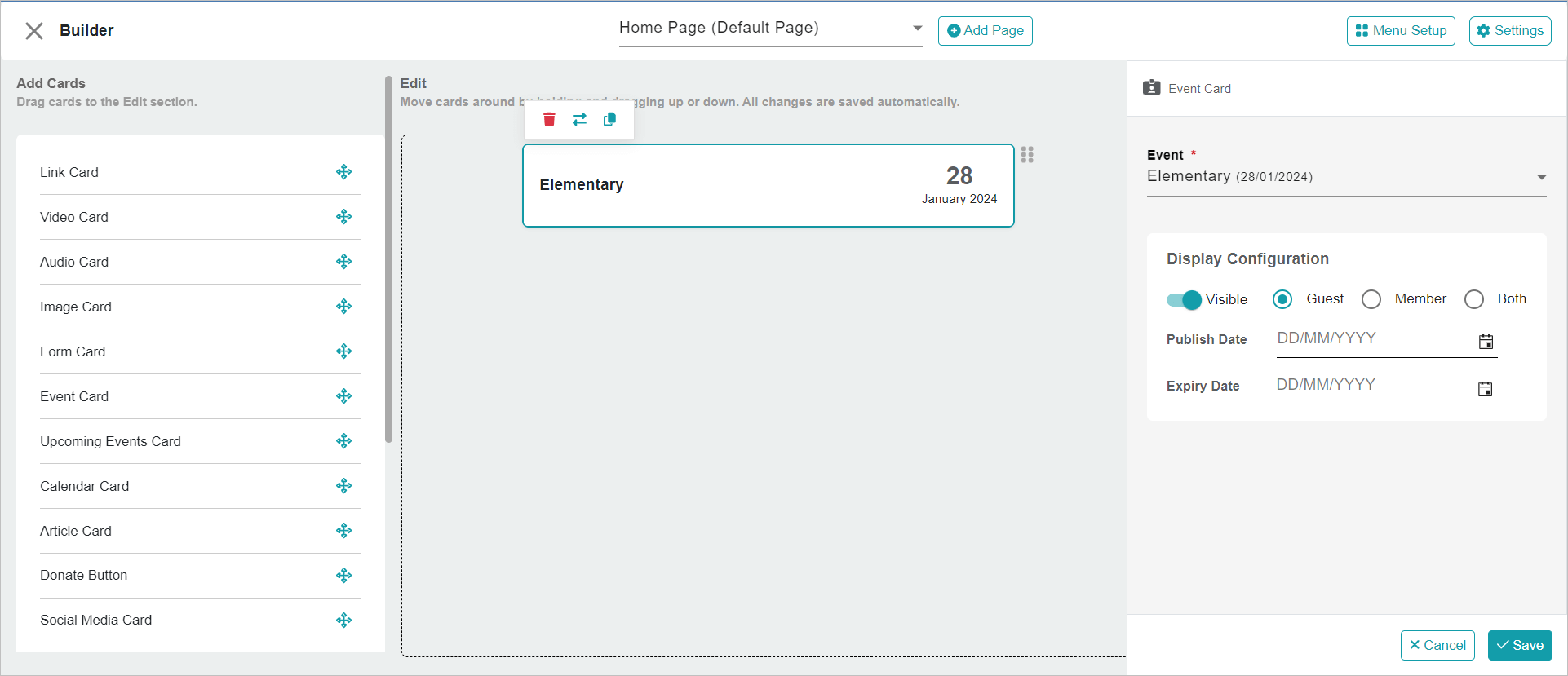Click the 'Link Card' label
1568x676 pixels.
[69, 172]
